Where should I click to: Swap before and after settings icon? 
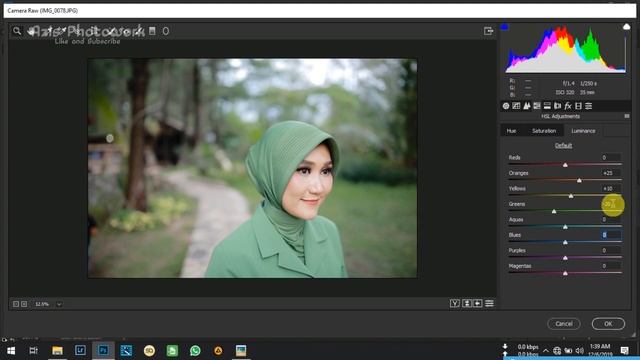point(467,303)
